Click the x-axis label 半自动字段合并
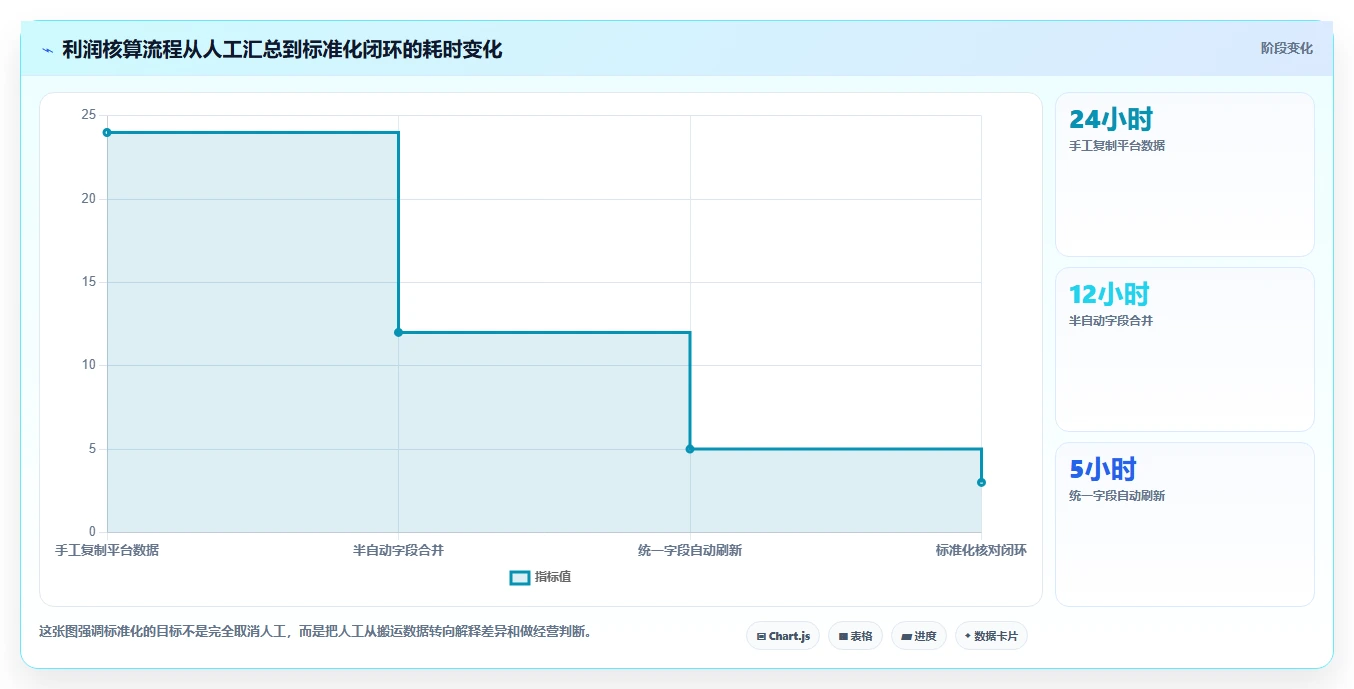1354x689 pixels. pos(398,550)
